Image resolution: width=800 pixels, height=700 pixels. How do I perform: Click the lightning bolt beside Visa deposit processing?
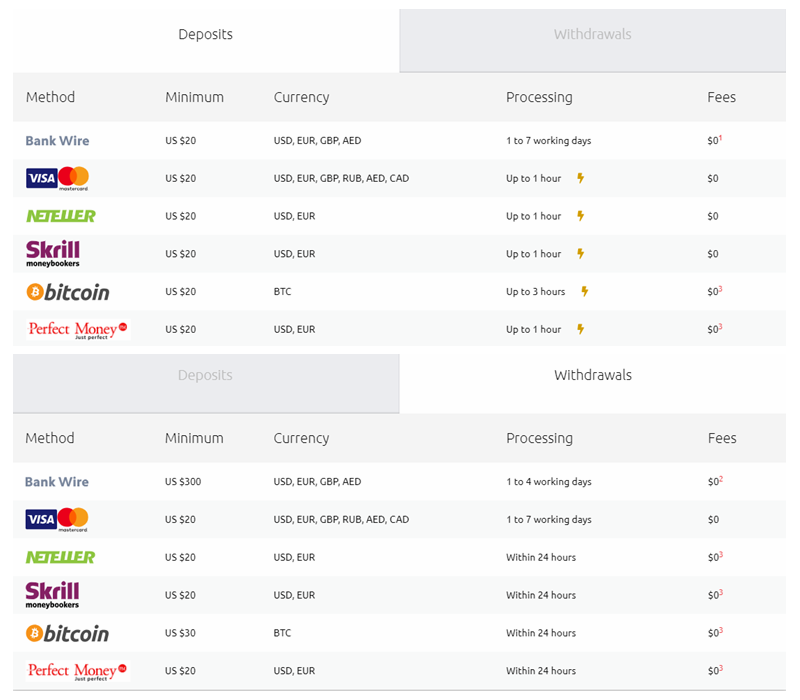pyautogui.click(x=580, y=178)
